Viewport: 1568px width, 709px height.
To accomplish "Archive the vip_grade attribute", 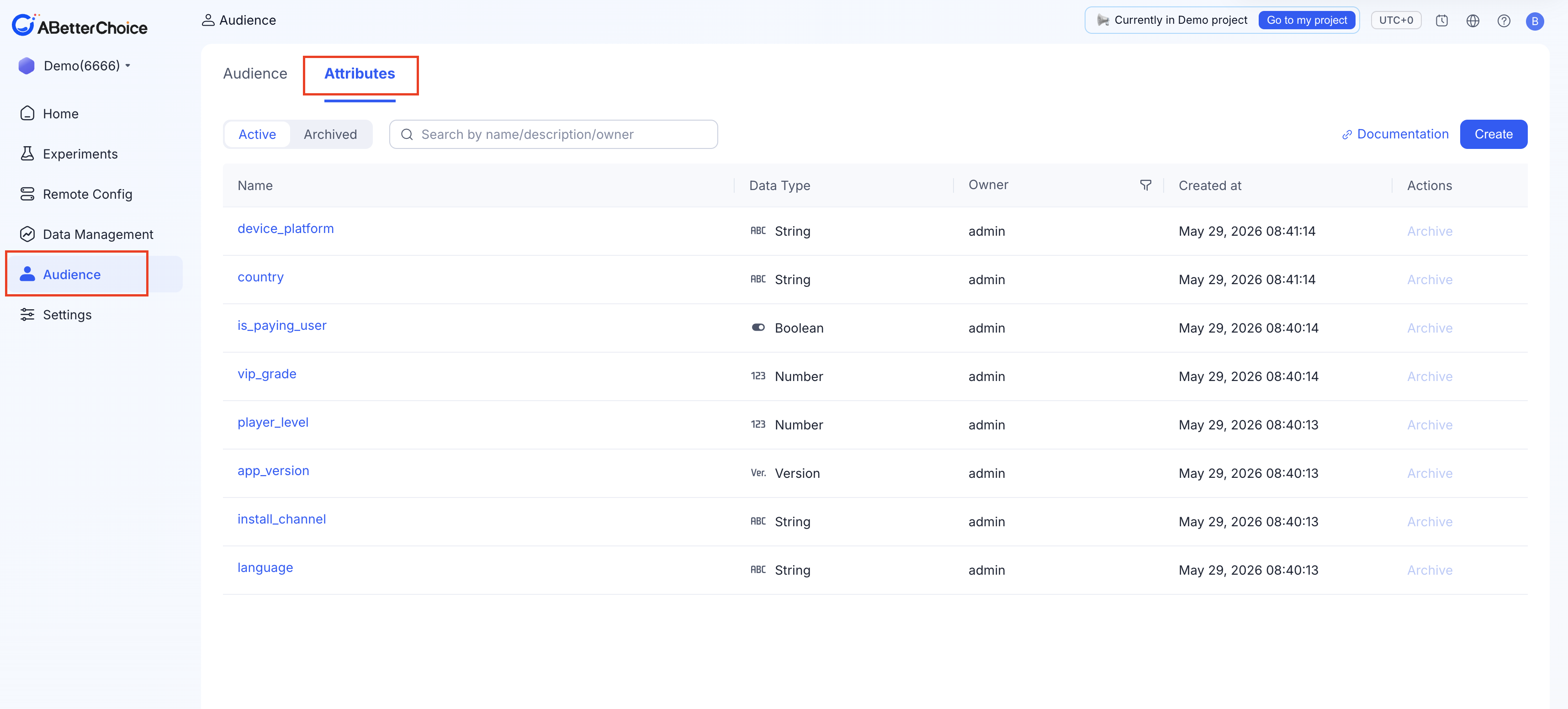I will tap(1429, 376).
